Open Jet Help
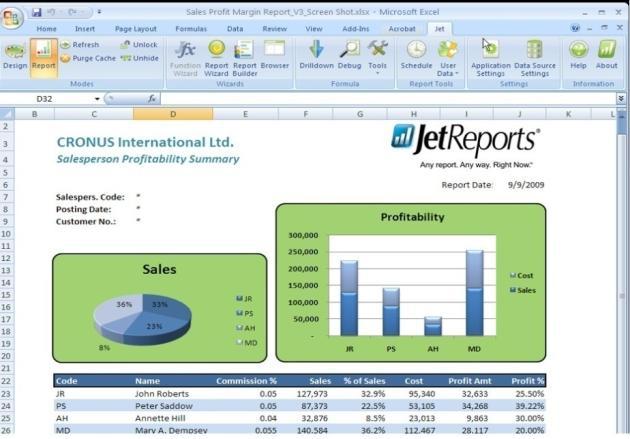The width and height of the screenshot is (630, 439). click(578, 55)
